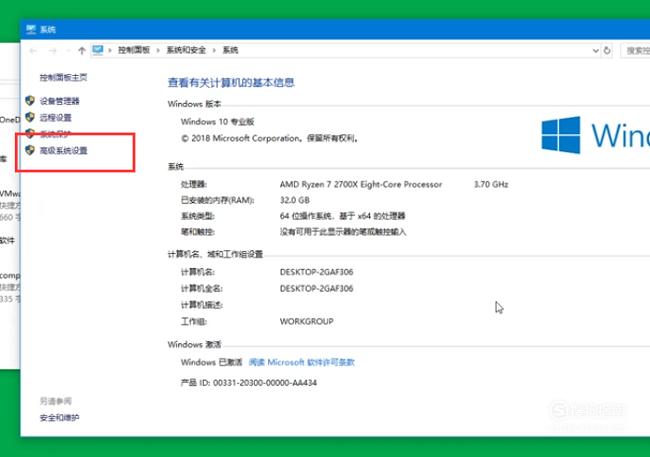Expand the chevron after 控制面板 breadcrumb
The image size is (650, 457).
(158, 51)
